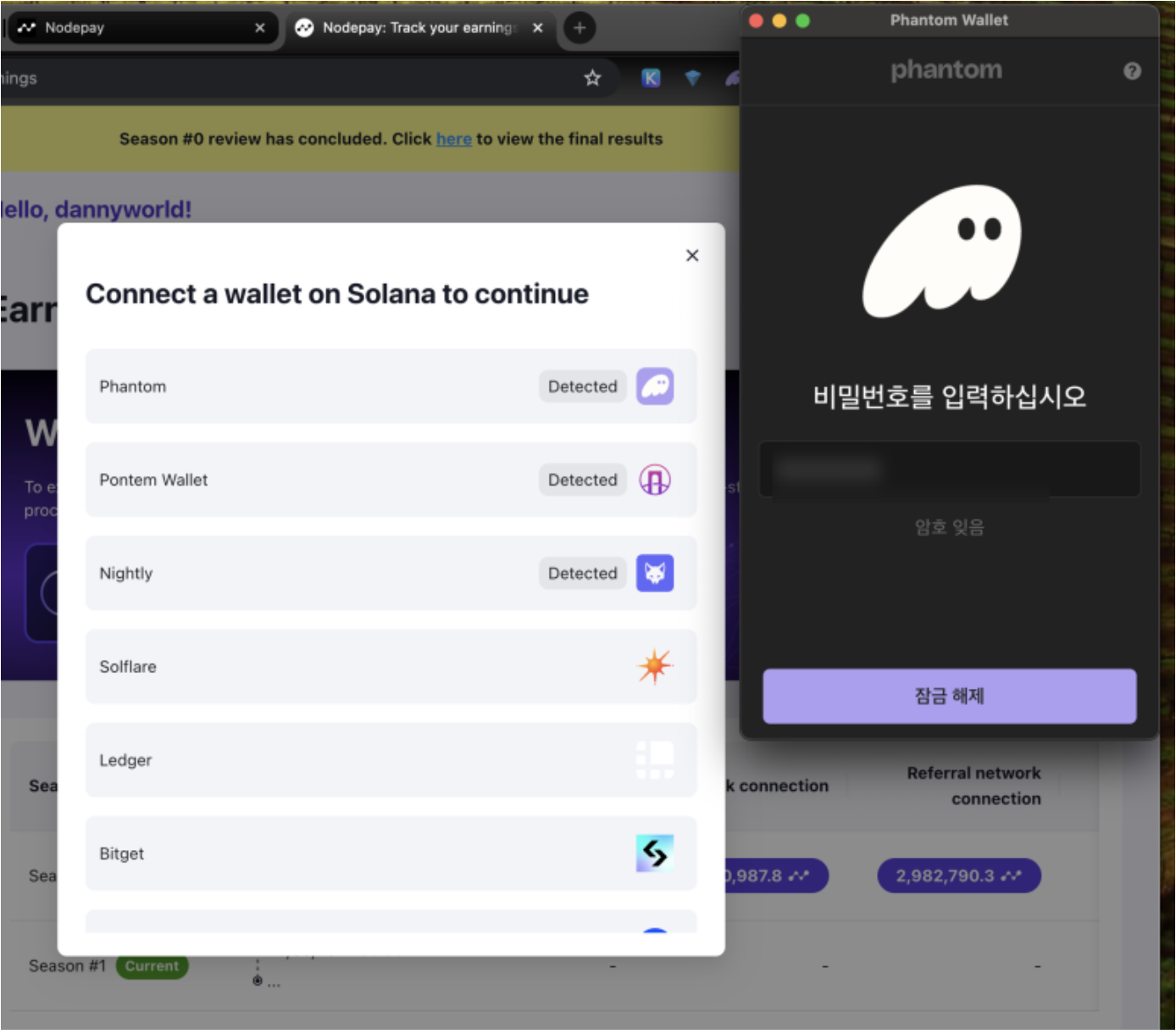Pick the Nightly wallet option

pyautogui.click(x=391, y=573)
